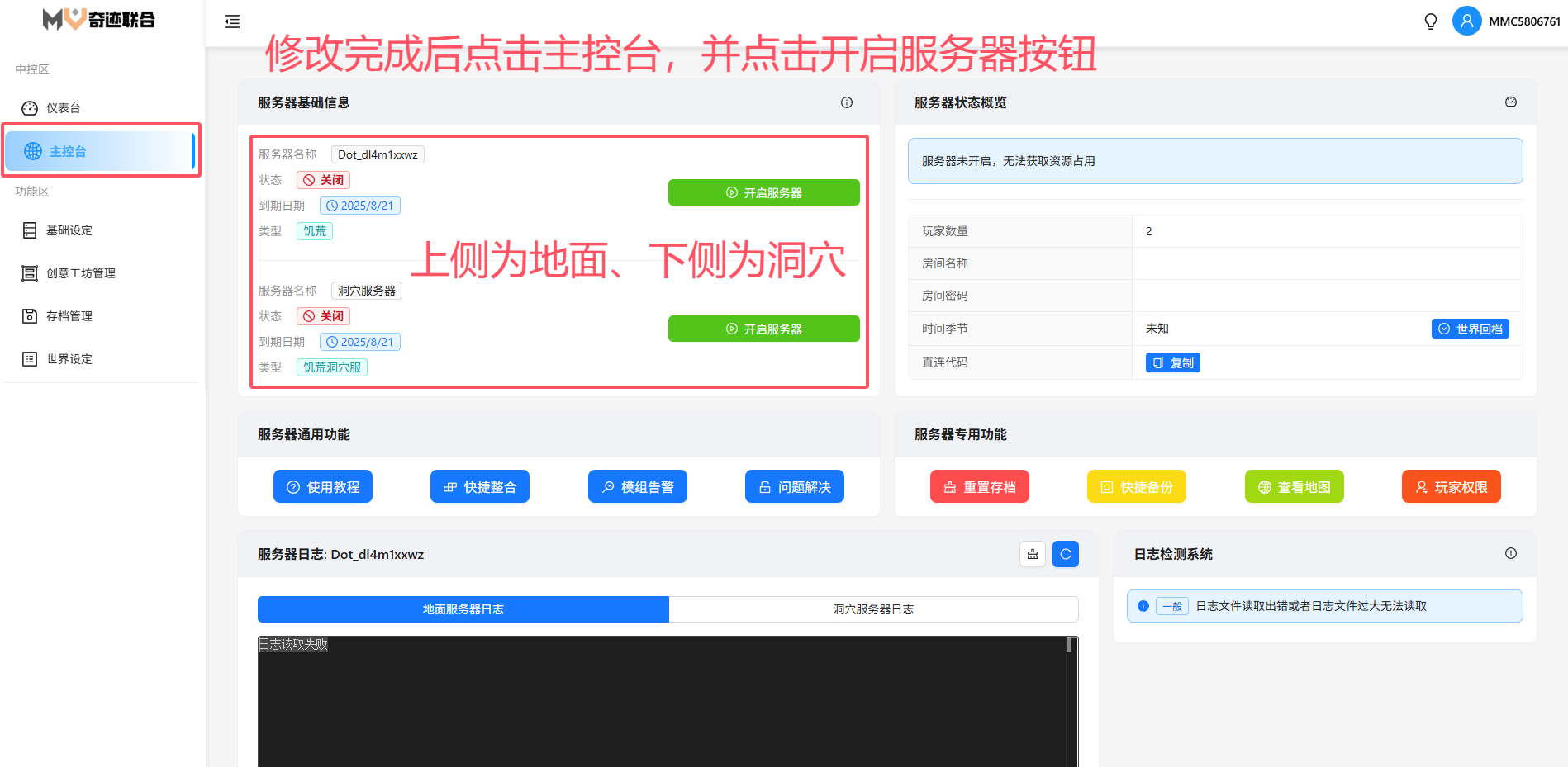Image resolution: width=1568 pixels, height=767 pixels.
Task: Open 仪表台 in the sidebar
Action: pos(63,108)
